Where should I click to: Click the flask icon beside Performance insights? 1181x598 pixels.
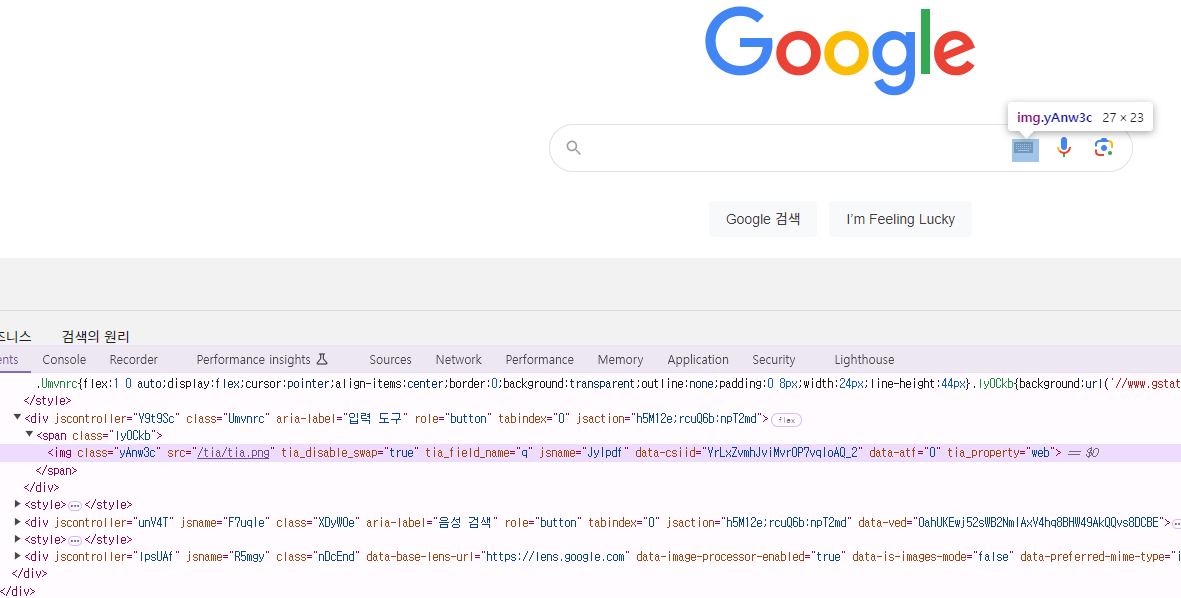[322, 359]
